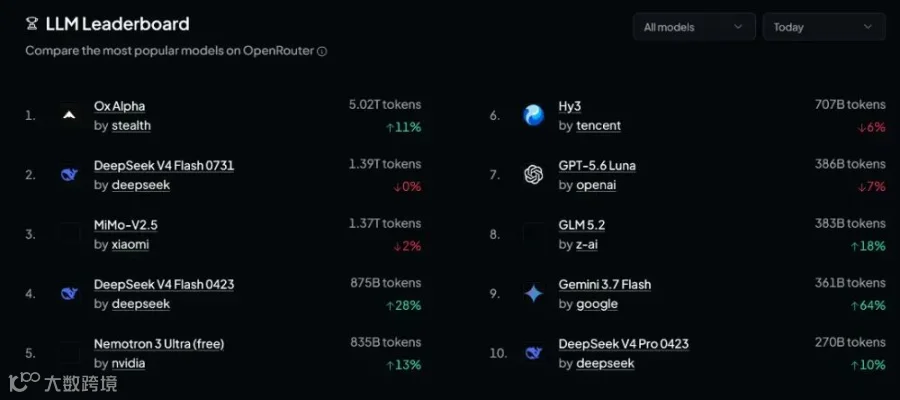Open the MiMo-V2.5 model link

(126, 225)
